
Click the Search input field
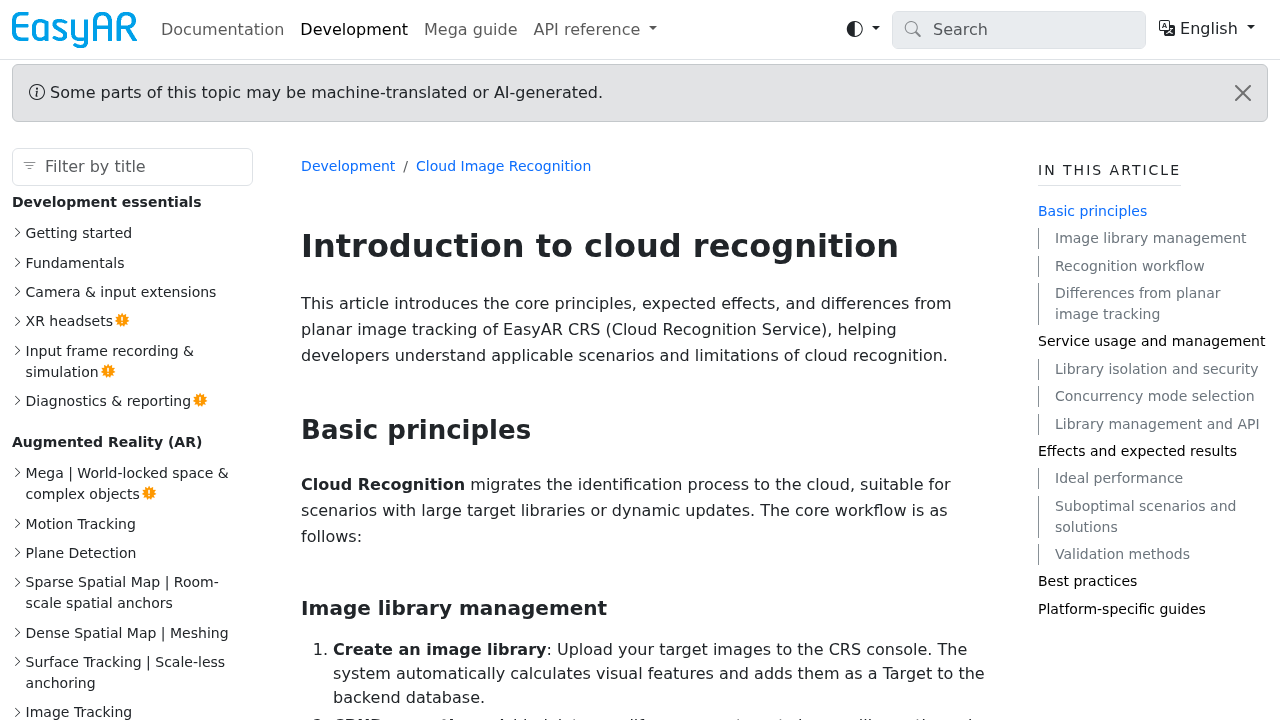(x=1019, y=29)
